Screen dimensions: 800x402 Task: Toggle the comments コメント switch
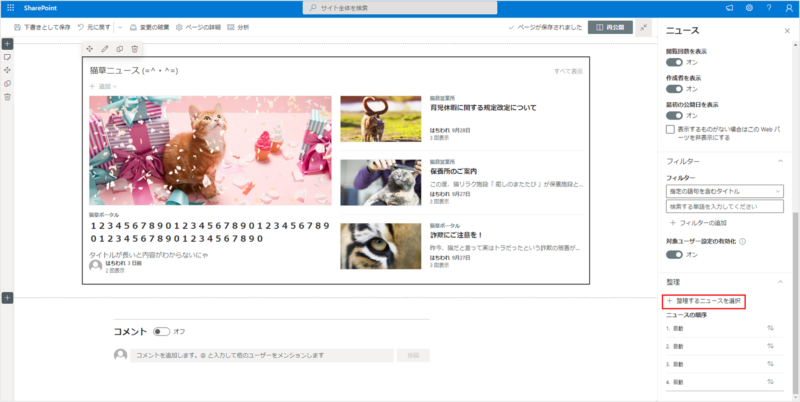(x=162, y=331)
